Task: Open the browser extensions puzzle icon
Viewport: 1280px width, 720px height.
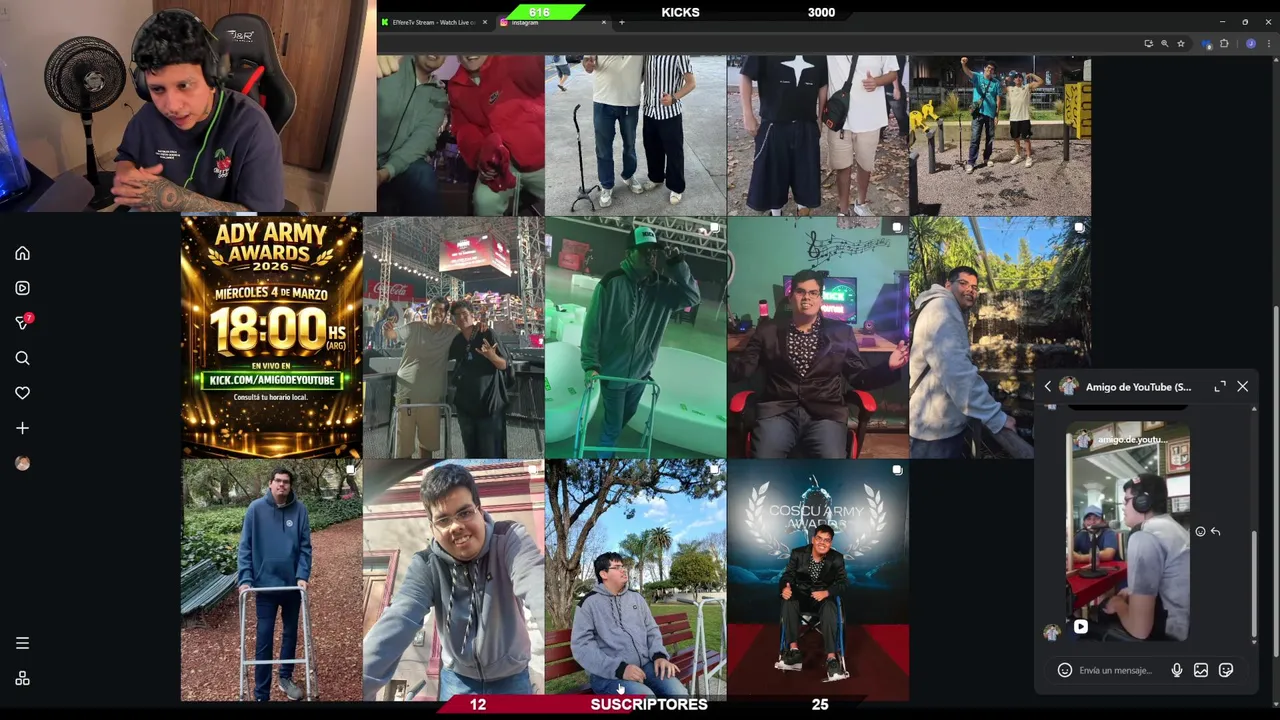Action: coord(1224,44)
